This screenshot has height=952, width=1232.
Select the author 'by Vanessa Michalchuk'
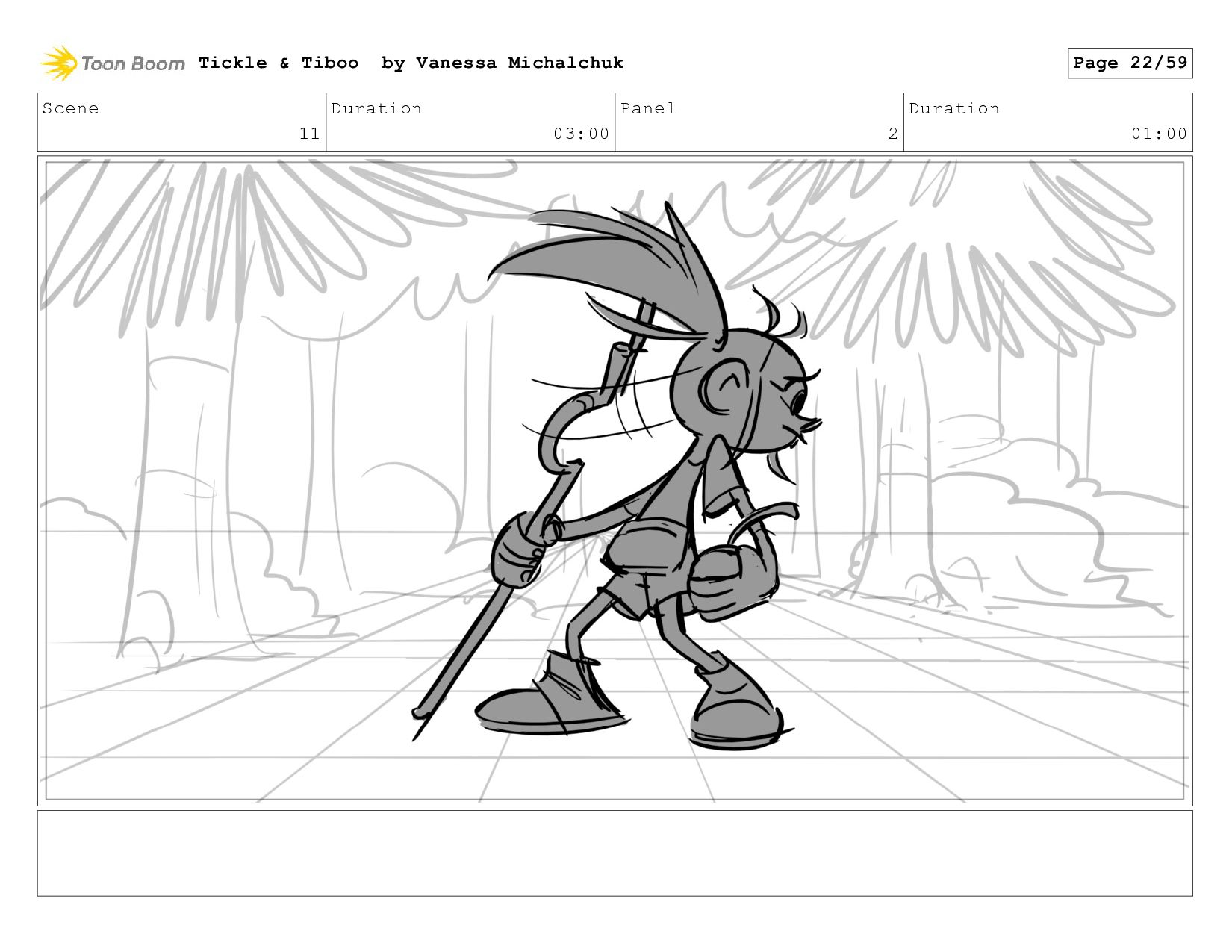pos(503,63)
